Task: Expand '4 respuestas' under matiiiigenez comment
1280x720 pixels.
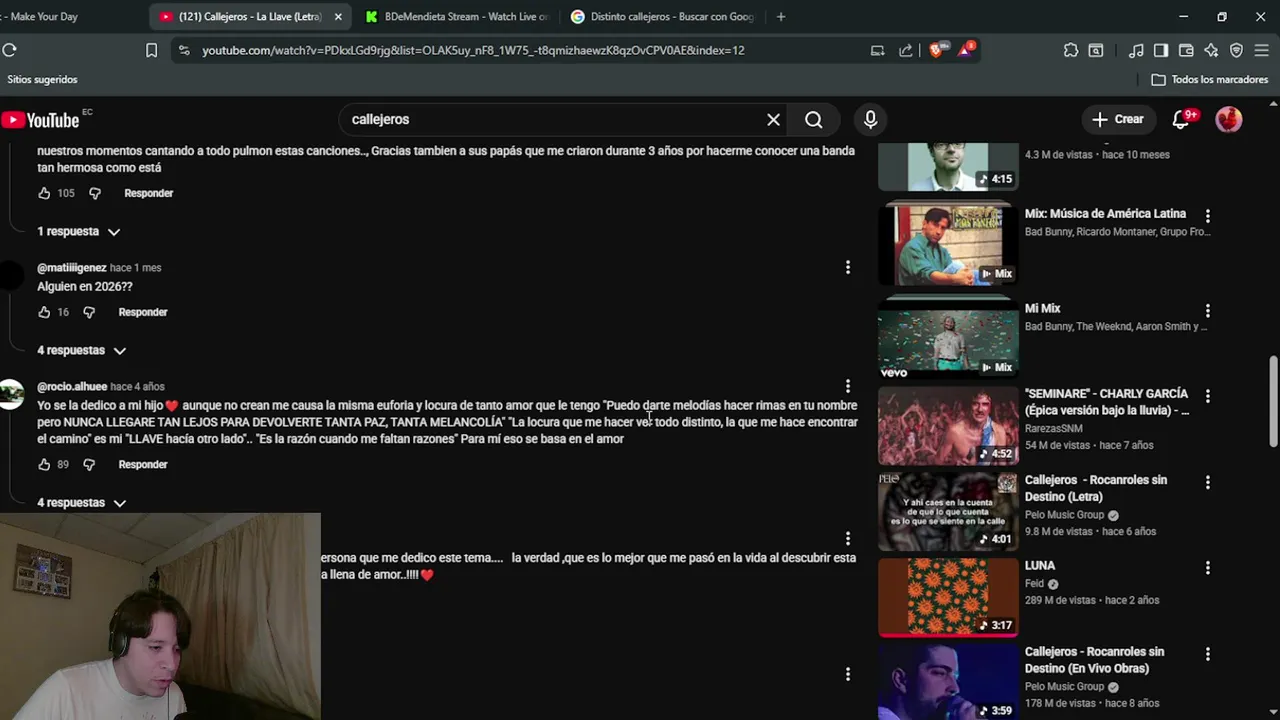Action: (81, 350)
